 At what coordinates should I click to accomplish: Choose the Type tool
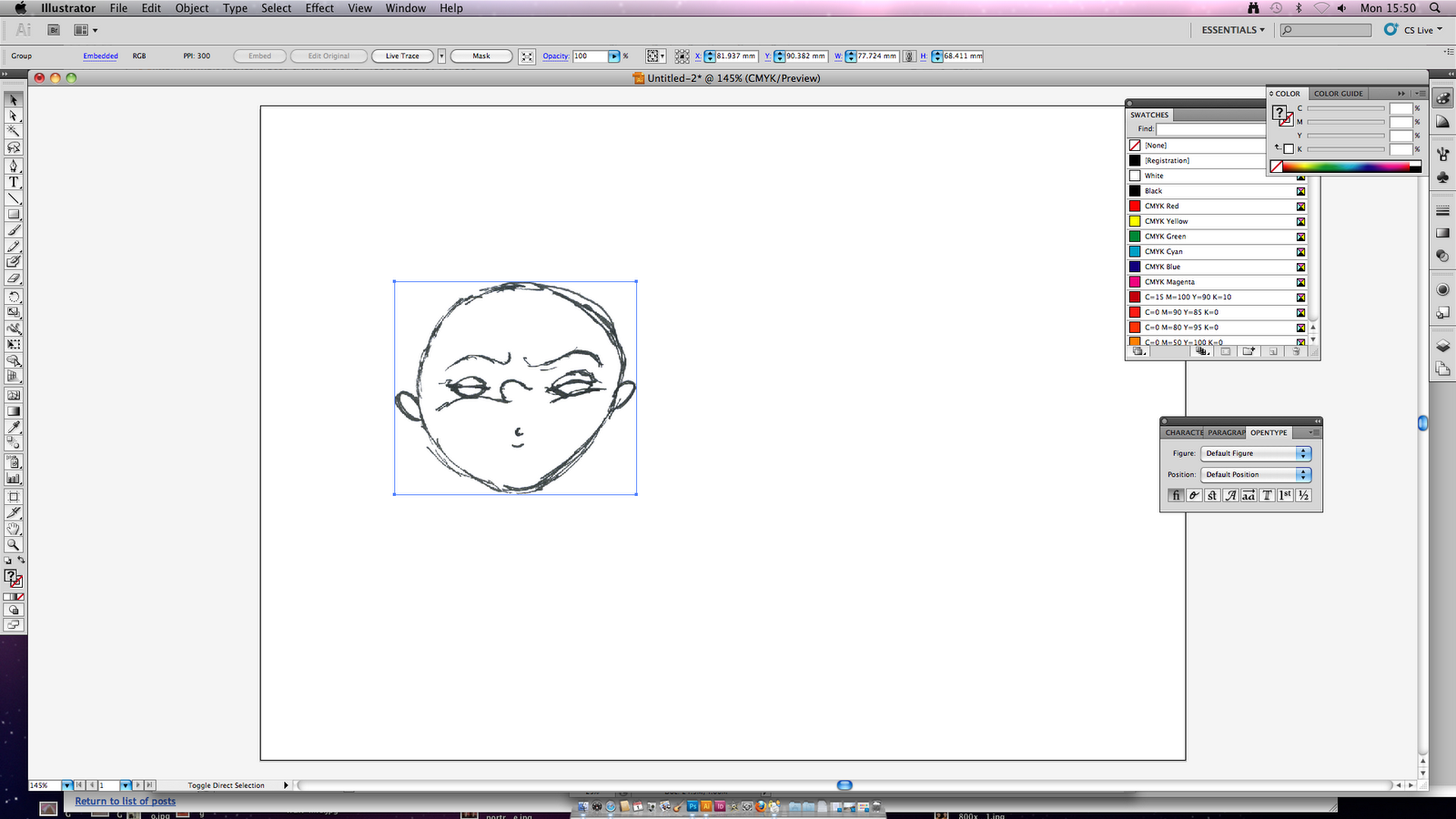(x=14, y=182)
